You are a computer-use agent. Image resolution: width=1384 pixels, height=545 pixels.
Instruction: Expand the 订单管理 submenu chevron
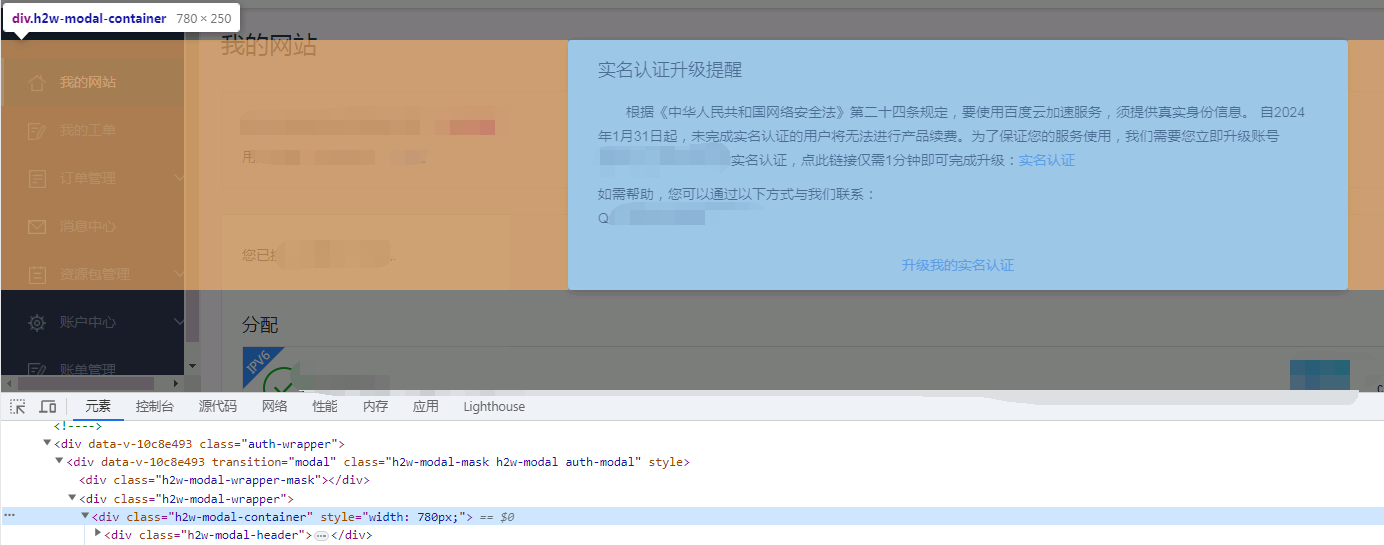(179, 178)
